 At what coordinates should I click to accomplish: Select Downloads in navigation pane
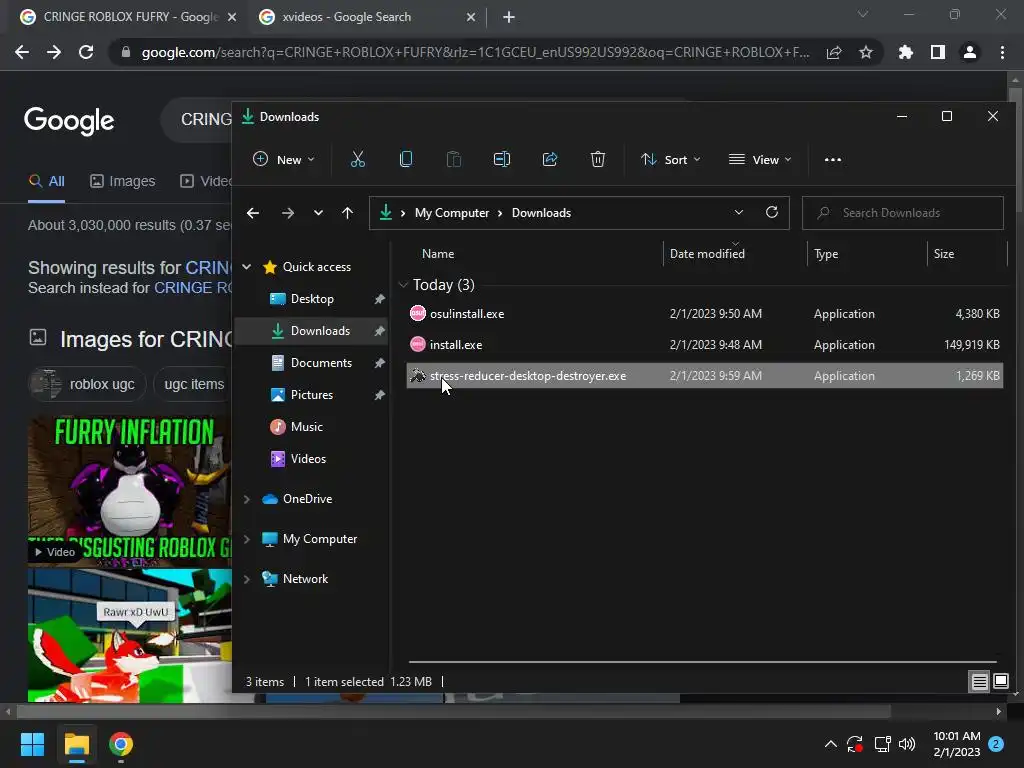312,330
